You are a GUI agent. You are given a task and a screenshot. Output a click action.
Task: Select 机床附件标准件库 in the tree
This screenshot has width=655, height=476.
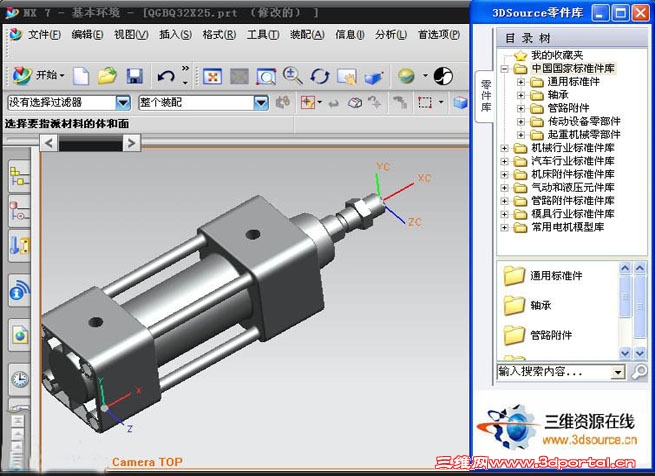coord(573,174)
